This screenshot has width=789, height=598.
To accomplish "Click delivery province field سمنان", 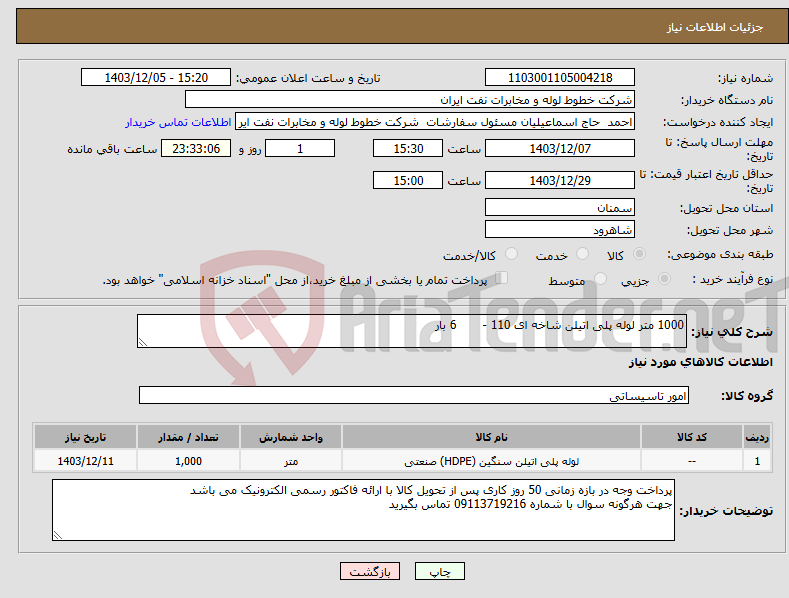I will pyautogui.click(x=560, y=207).
